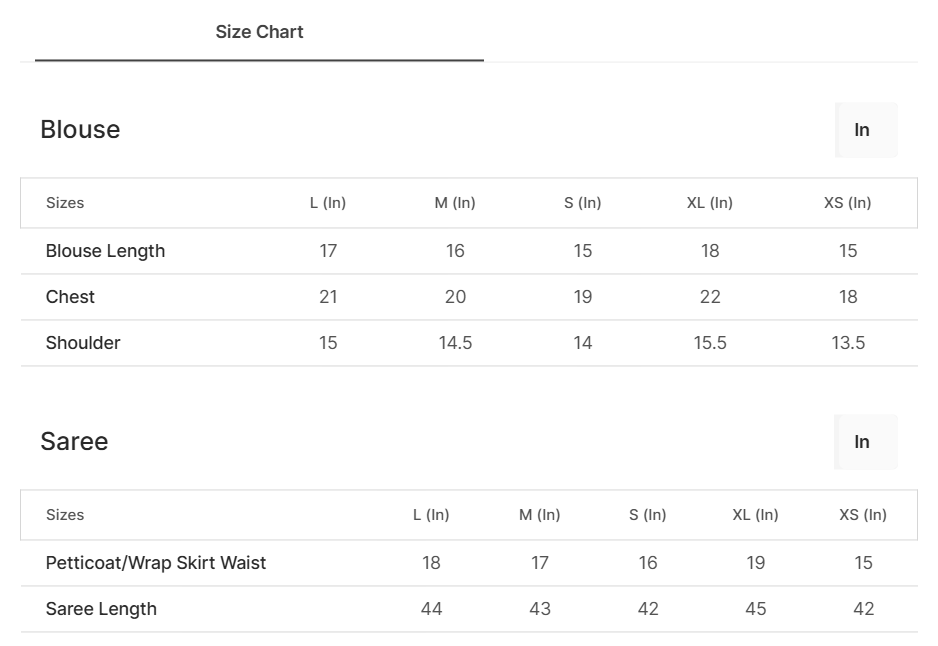Select Petticoat waist value 16 for size S
Viewport: 938px width, 646px height.
tap(648, 563)
